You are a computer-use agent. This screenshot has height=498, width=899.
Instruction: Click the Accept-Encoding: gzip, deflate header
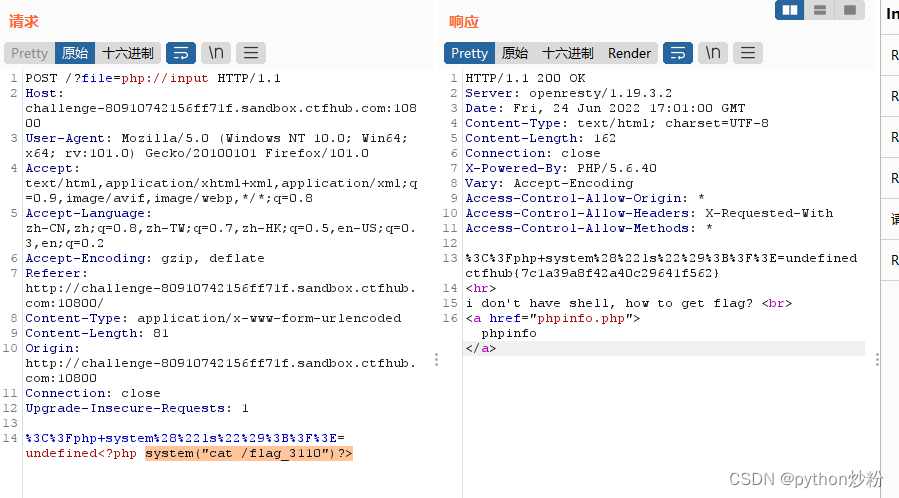[x=144, y=258]
